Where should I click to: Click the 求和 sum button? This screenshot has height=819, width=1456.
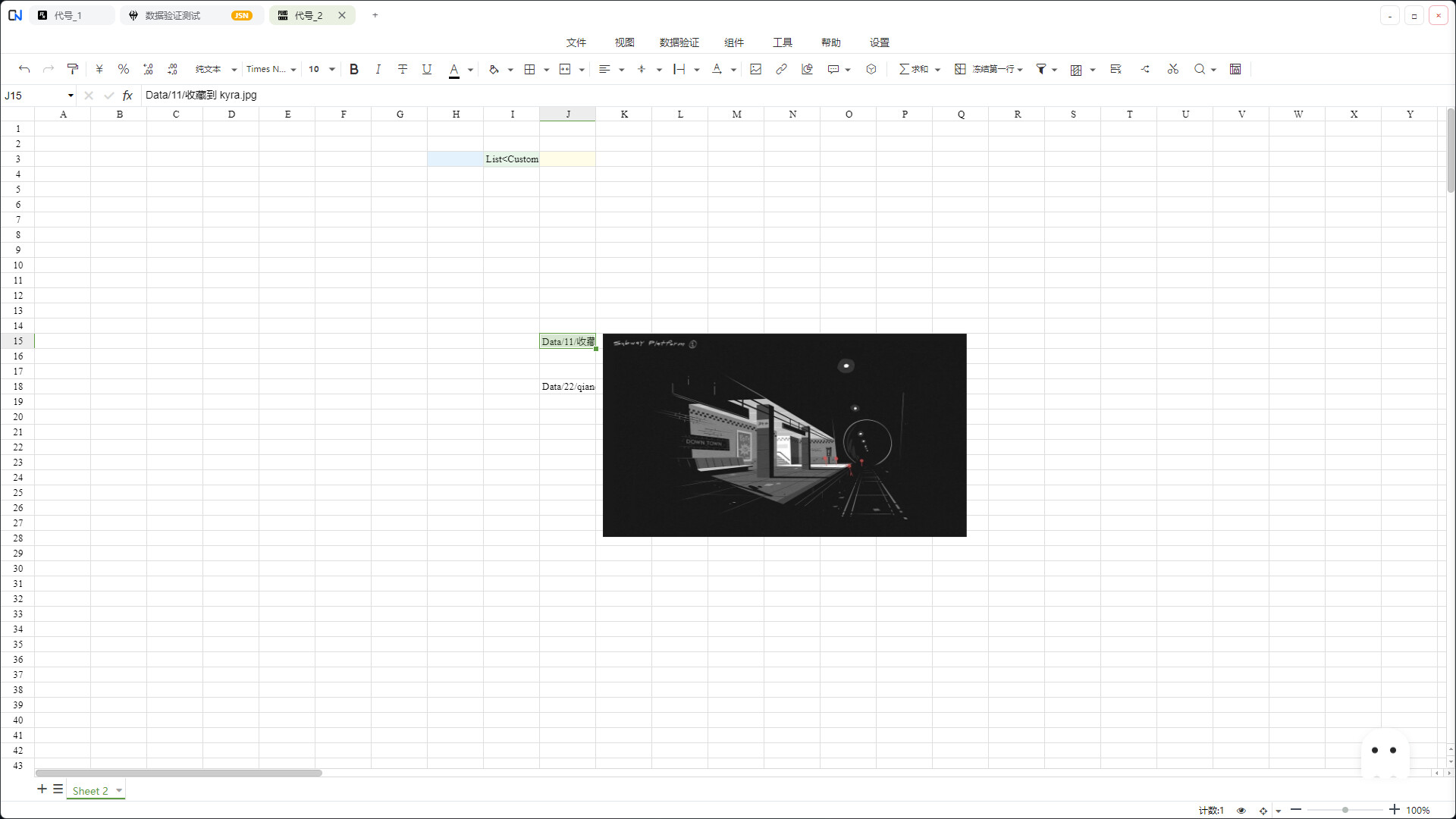tap(914, 69)
